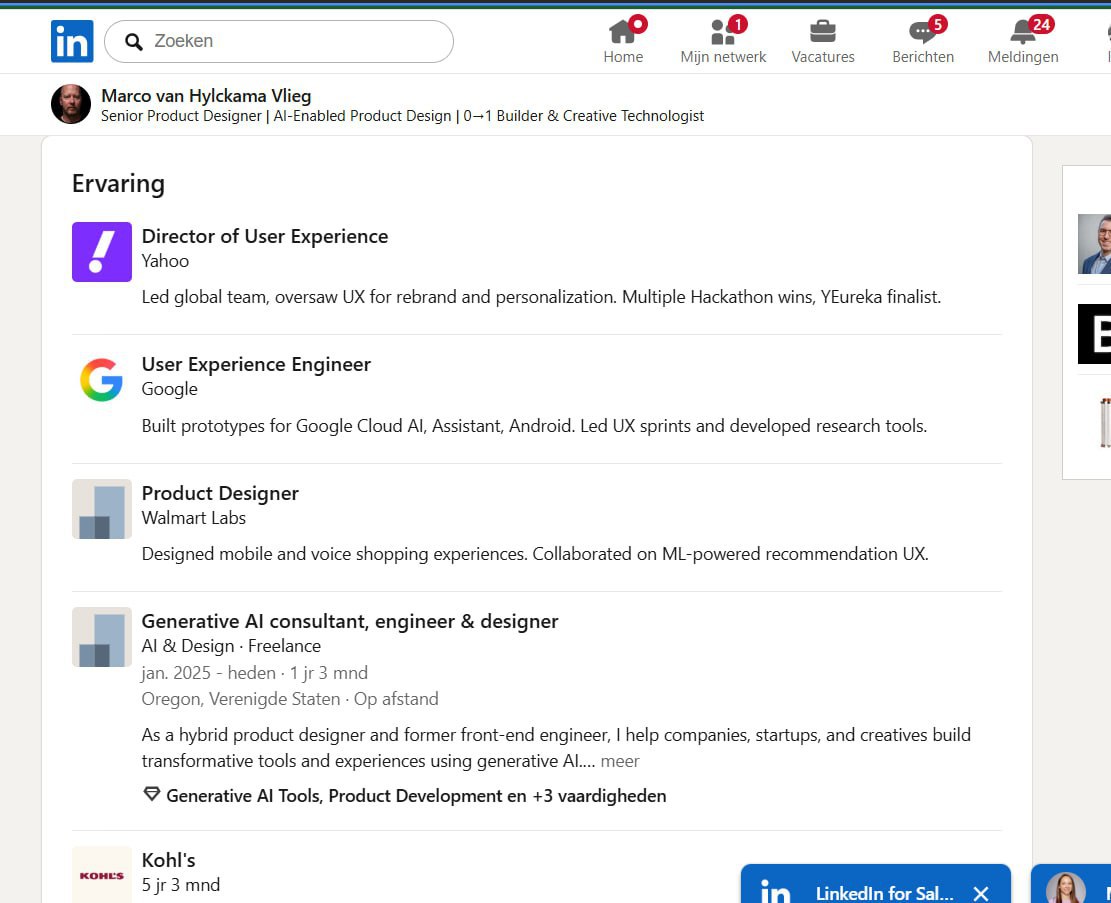Click the LinkedIn logo icon
The width and height of the screenshot is (1111, 903).
pyautogui.click(x=72, y=41)
